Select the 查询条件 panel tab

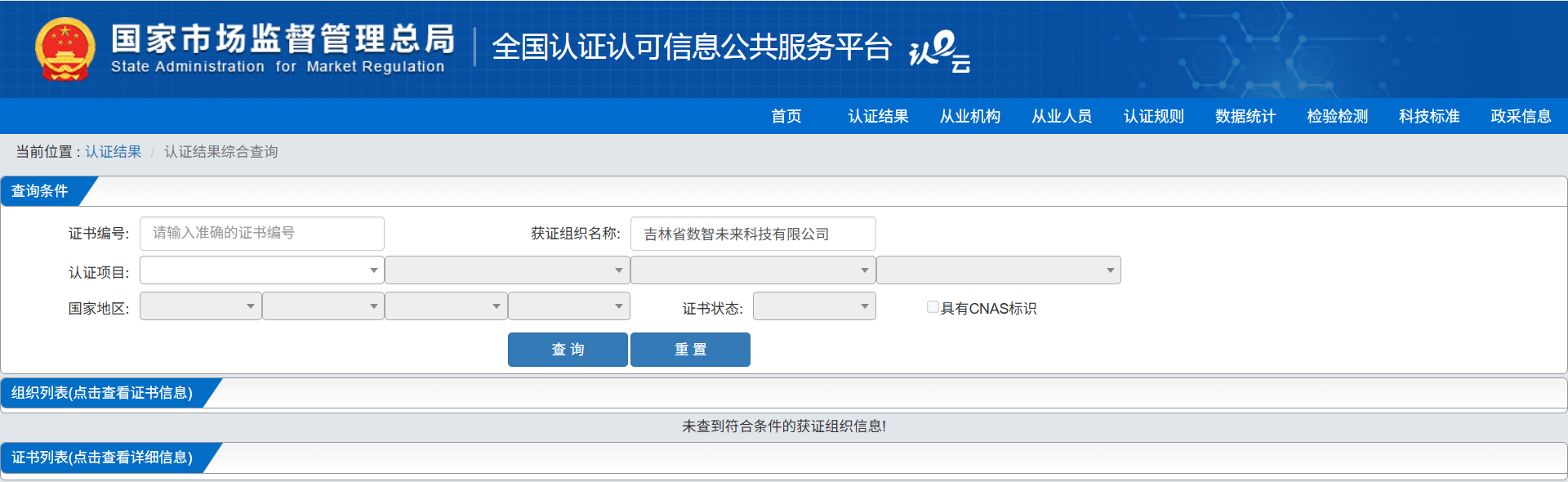pyautogui.click(x=39, y=191)
